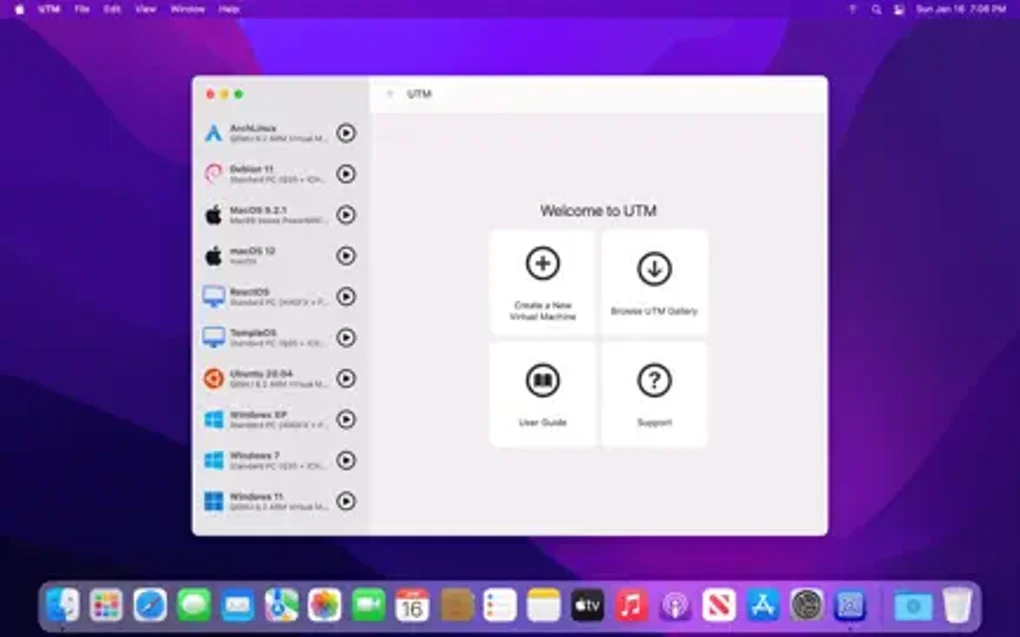Select the Debian 11 entry name
1020x637 pixels.
tap(251, 169)
